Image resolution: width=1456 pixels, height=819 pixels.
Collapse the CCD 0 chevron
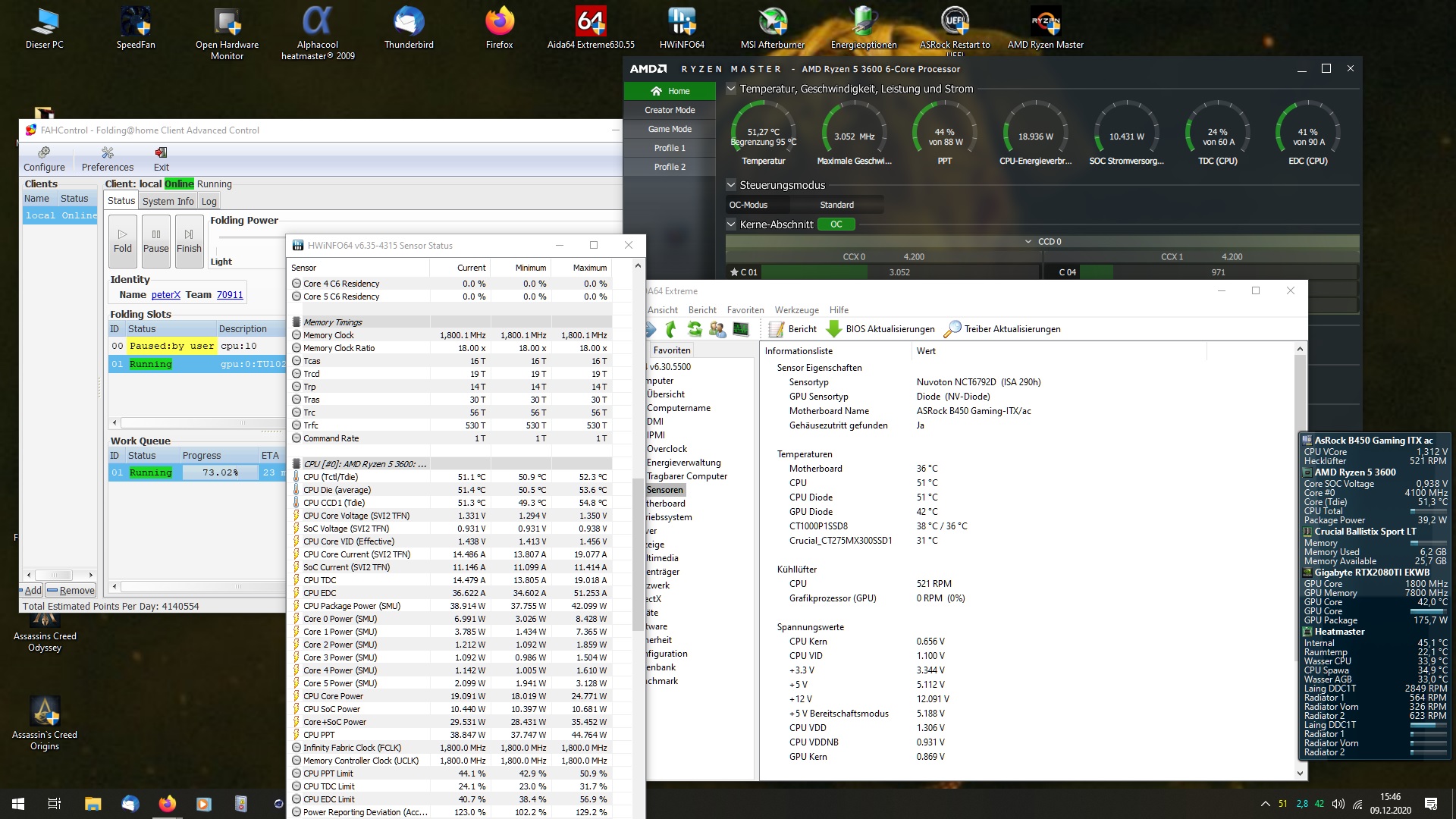[1028, 242]
